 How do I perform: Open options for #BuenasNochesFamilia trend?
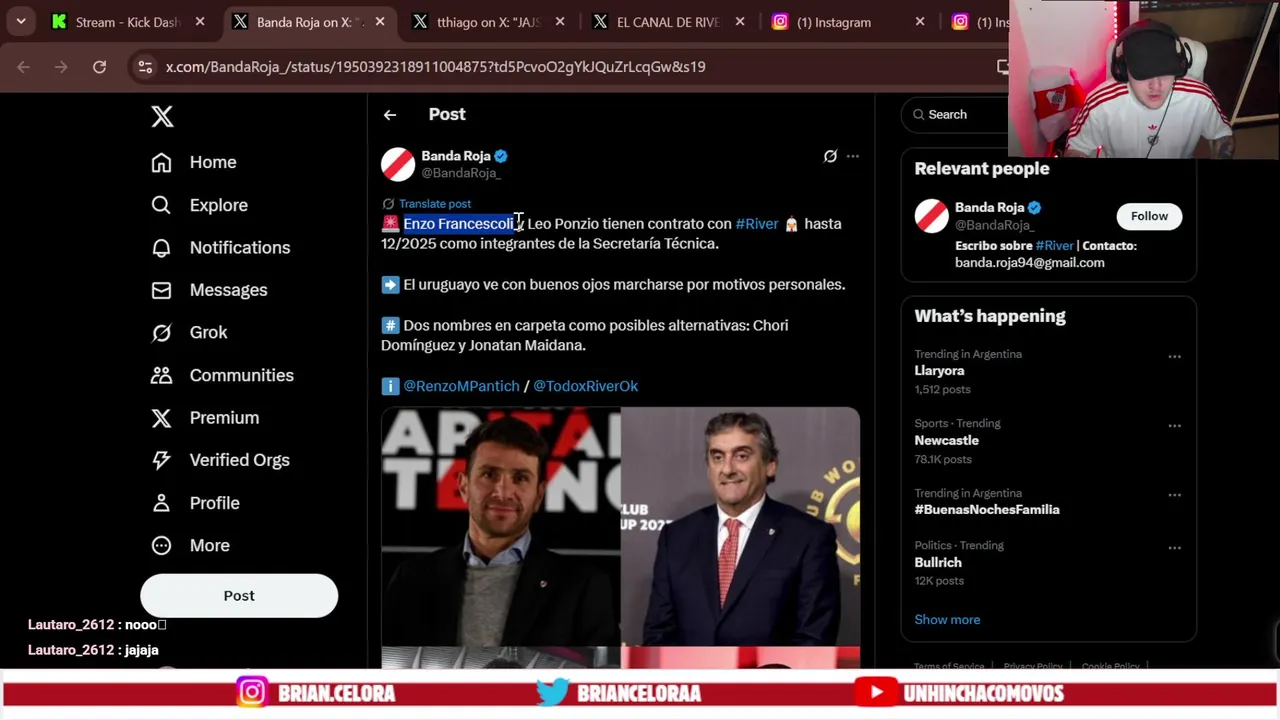[1175, 495]
